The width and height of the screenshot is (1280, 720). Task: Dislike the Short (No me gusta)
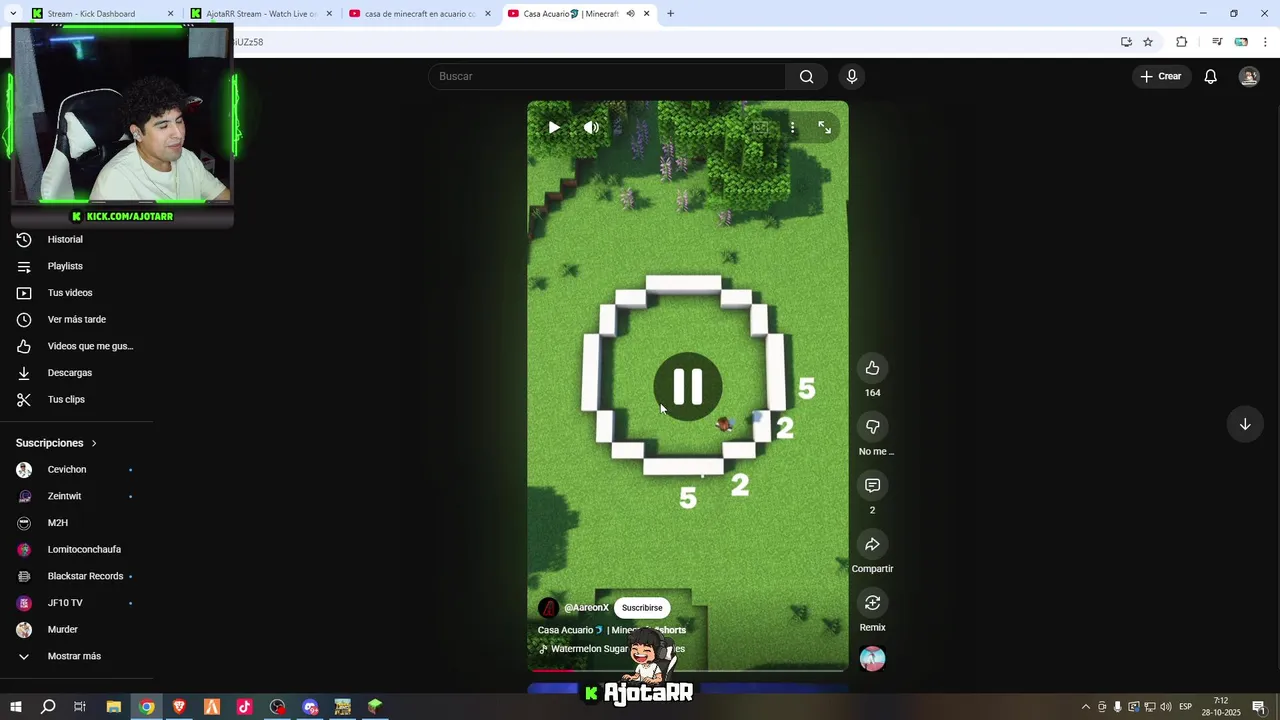872,427
